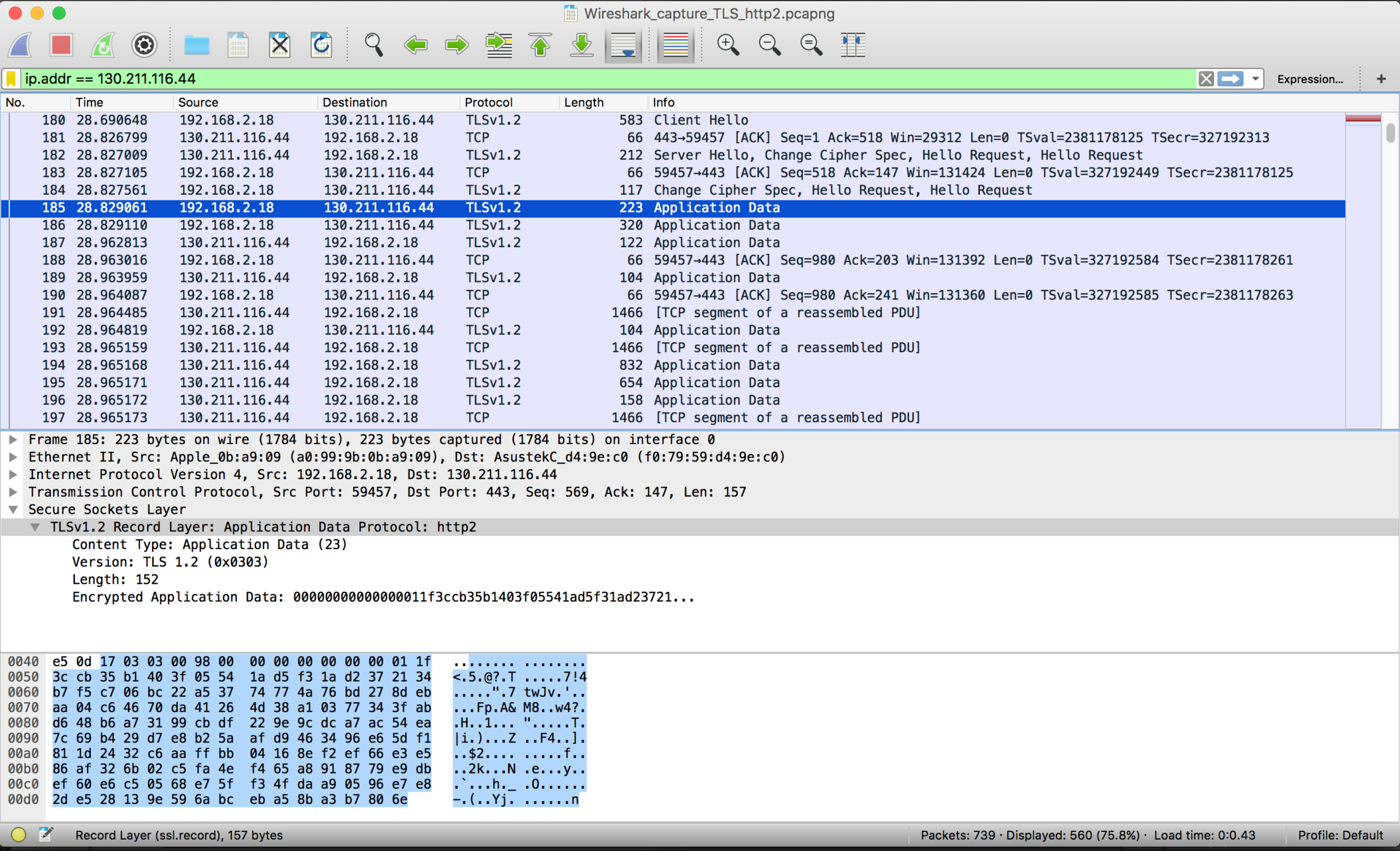Viewport: 1400px width, 851px height.
Task: Click the filter bookmark icon
Action: tap(11, 79)
